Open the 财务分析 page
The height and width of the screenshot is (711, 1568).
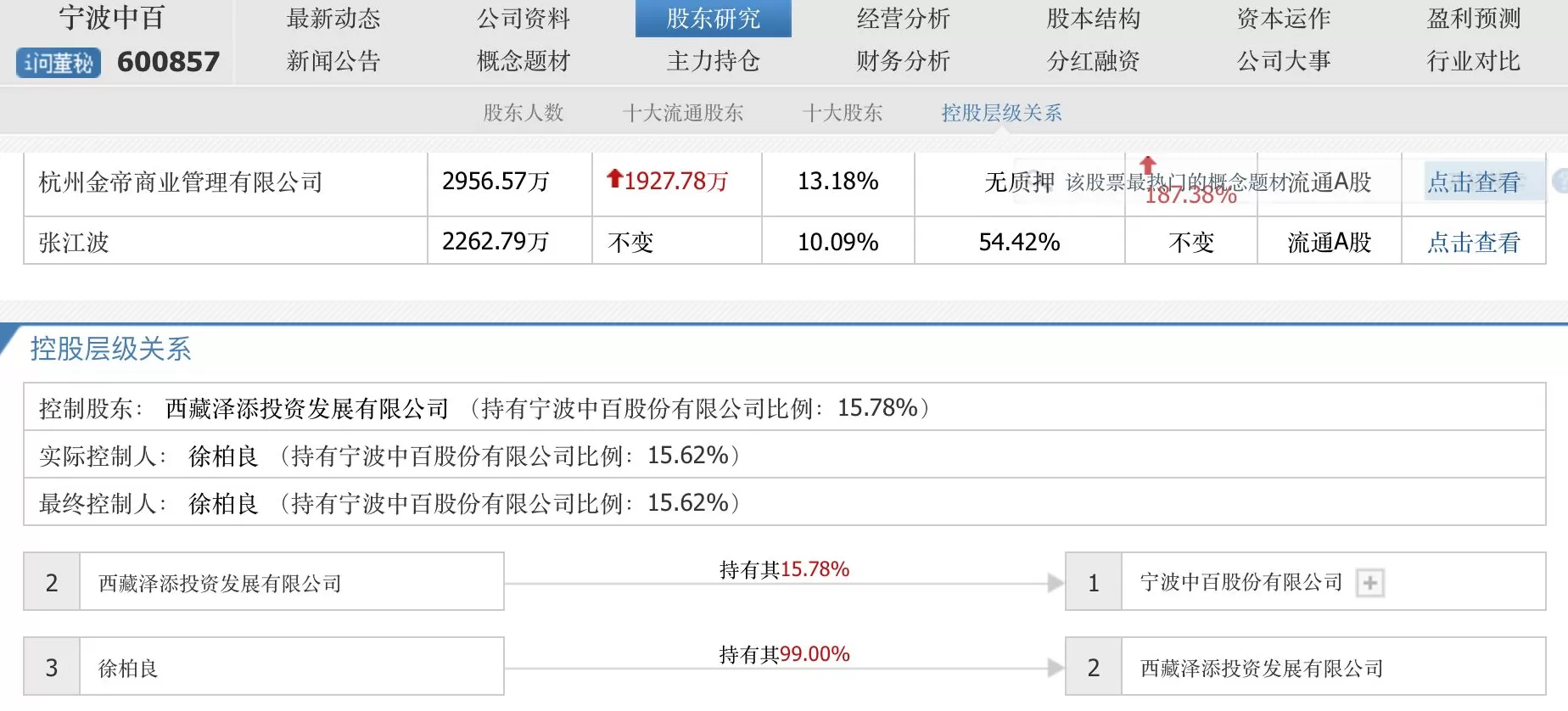(903, 61)
